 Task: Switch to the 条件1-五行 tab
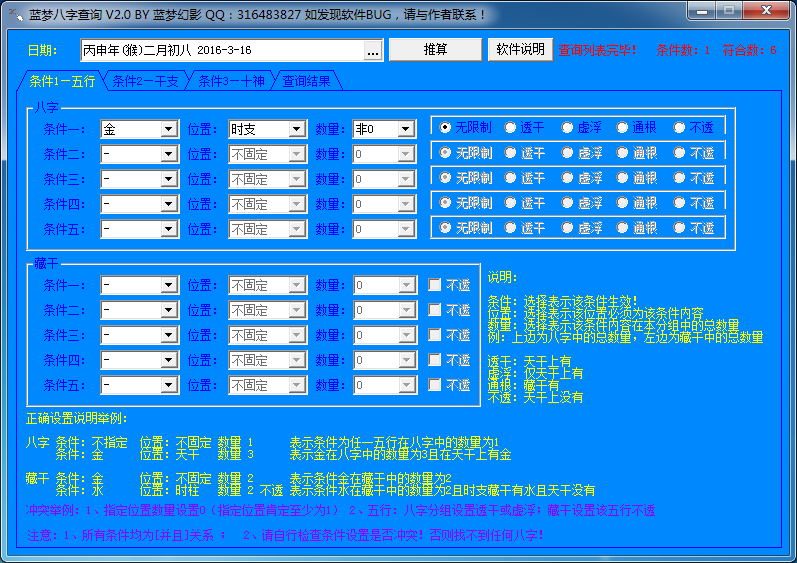[x=62, y=81]
